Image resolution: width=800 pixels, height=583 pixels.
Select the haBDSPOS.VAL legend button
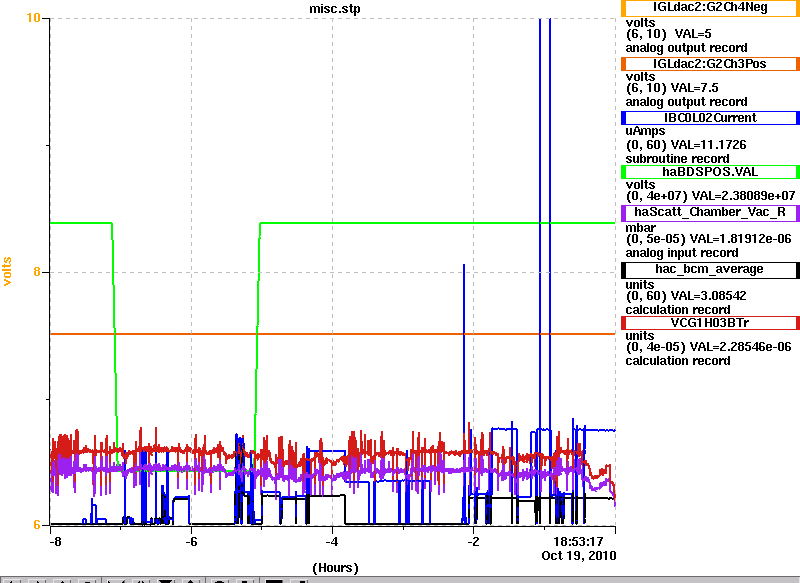pyautogui.click(x=710, y=172)
